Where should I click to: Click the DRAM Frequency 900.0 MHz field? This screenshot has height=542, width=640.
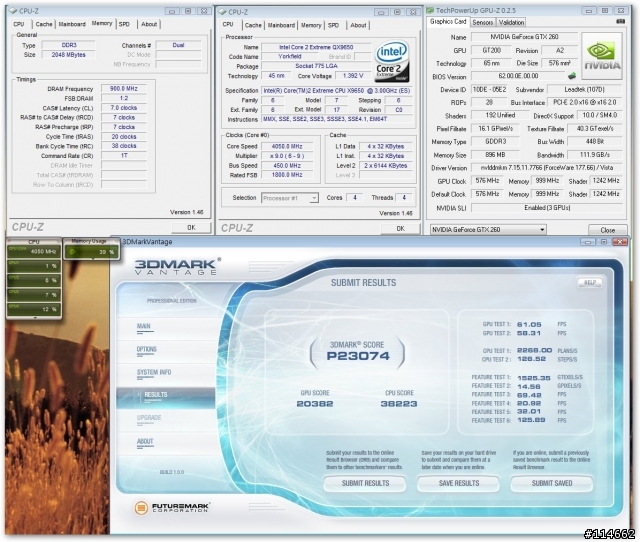(x=124, y=89)
